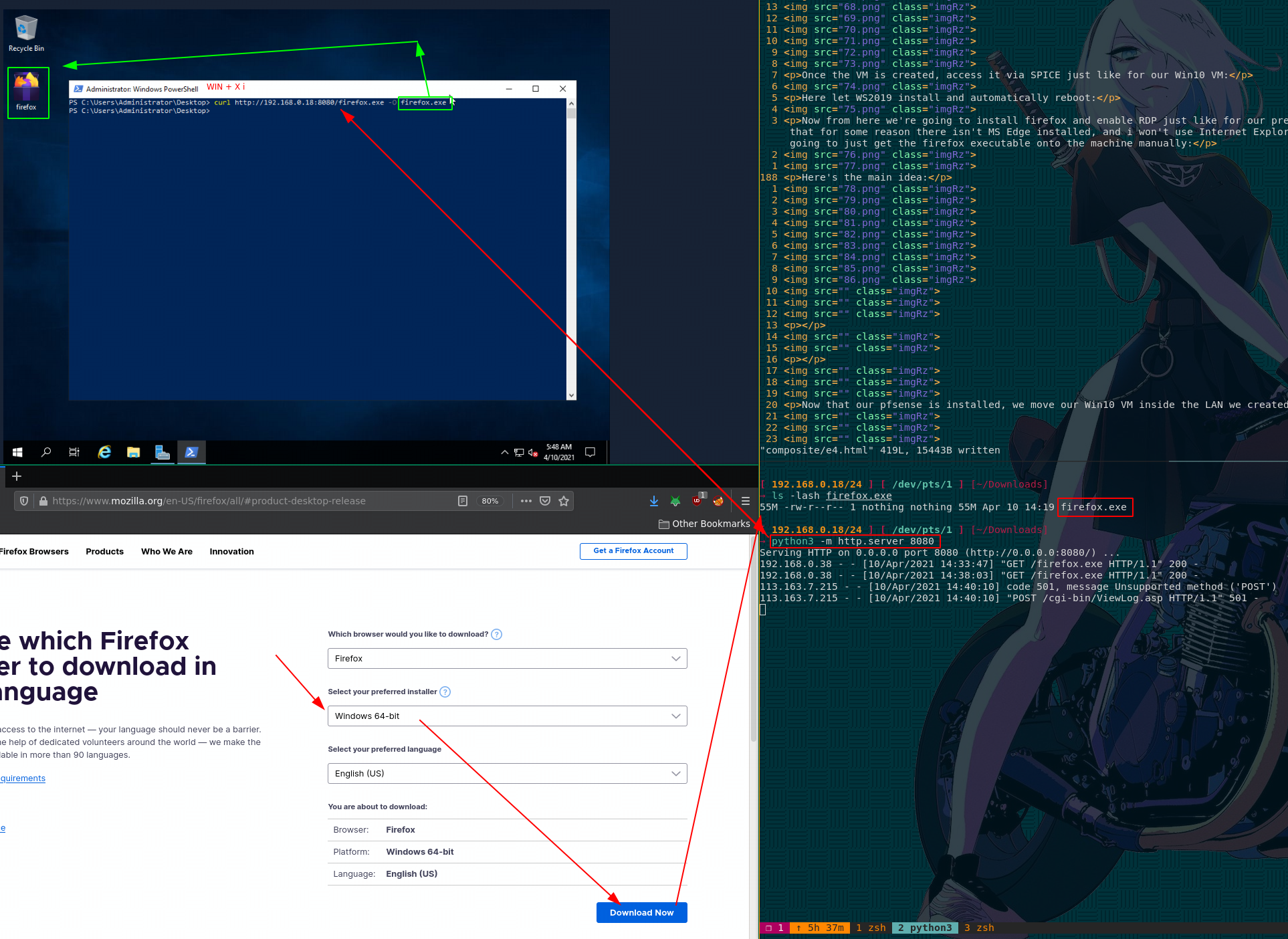Open the Firefox hamburger menu
This screenshot has height=939, width=1288.
[x=745, y=501]
